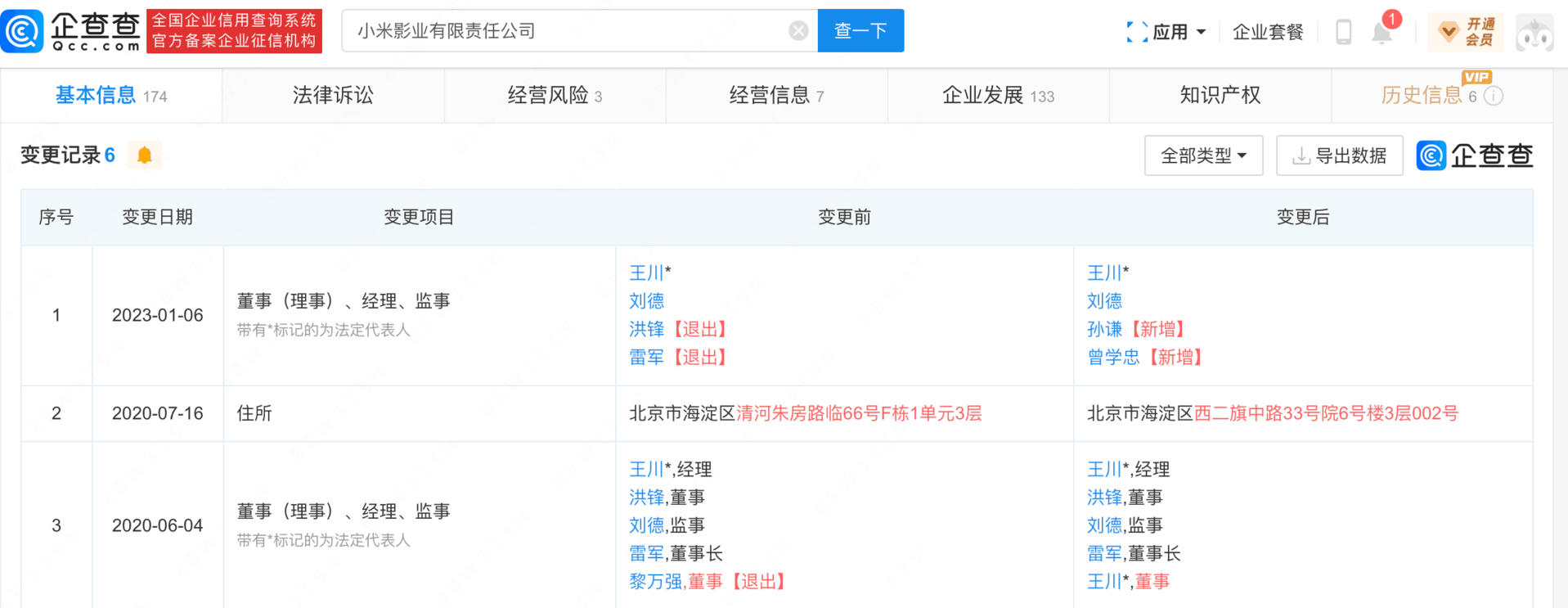Open 洪锋,董事 in the 2020-06-04 变更后 cell
1568x608 pixels.
tap(1125, 497)
